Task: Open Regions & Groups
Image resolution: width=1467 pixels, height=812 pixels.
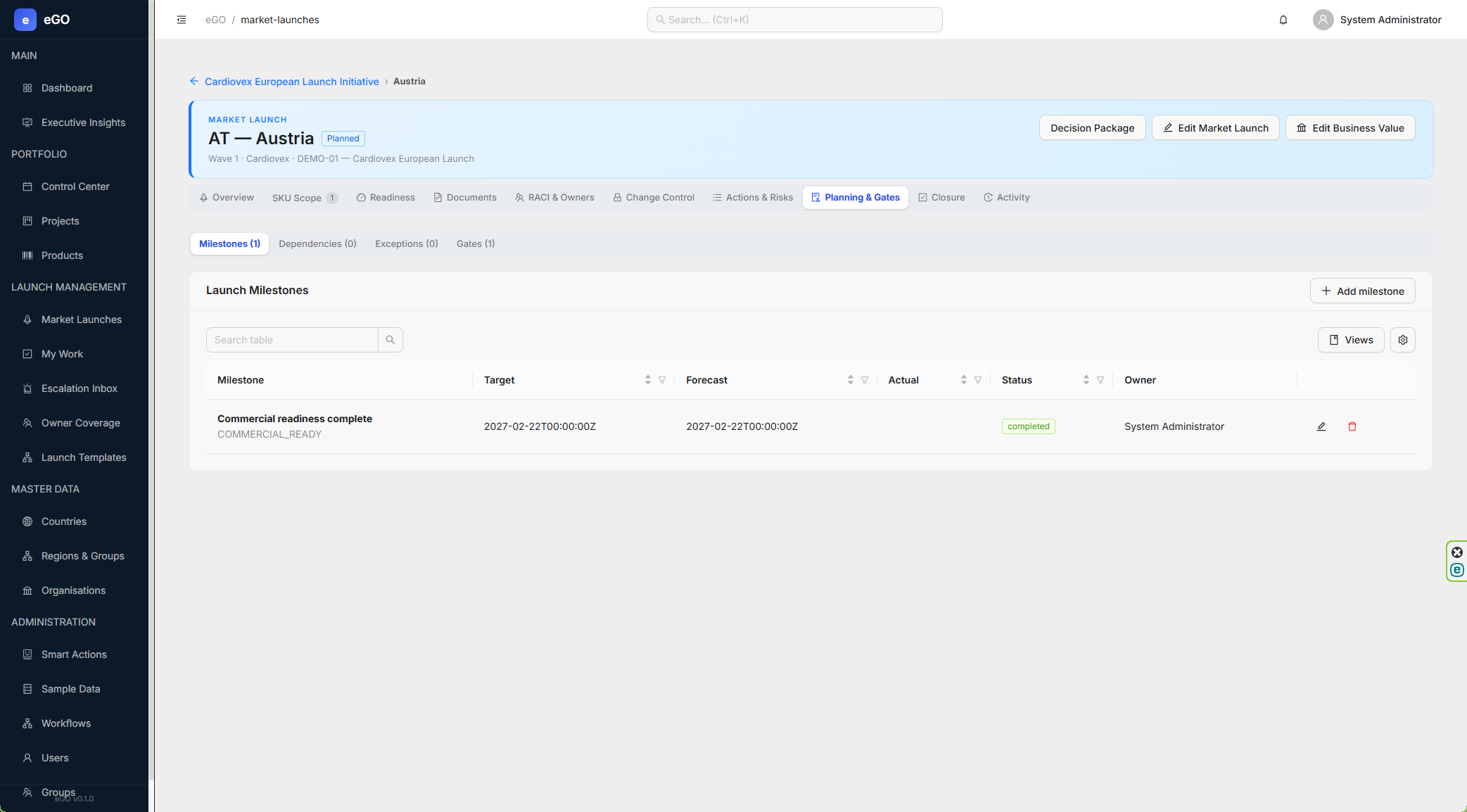Action: 75,556
